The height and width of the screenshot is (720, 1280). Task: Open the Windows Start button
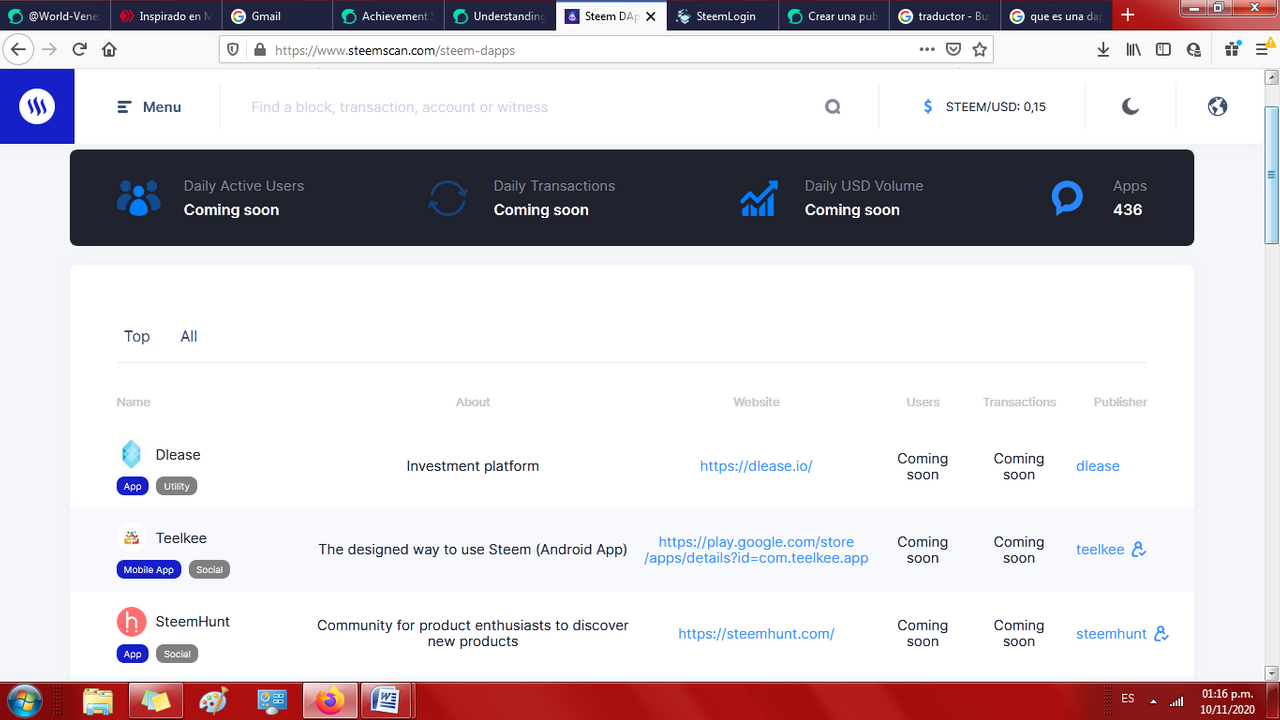point(24,700)
